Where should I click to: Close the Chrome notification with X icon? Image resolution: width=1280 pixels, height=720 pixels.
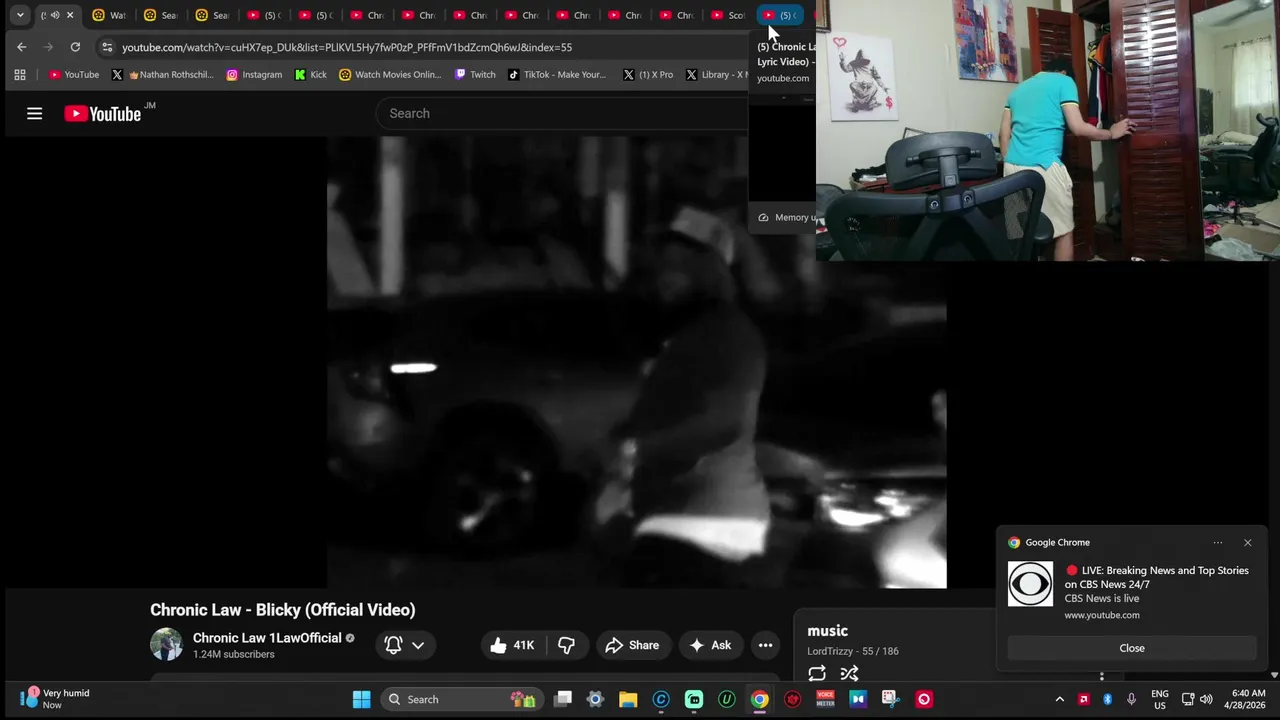point(1247,542)
